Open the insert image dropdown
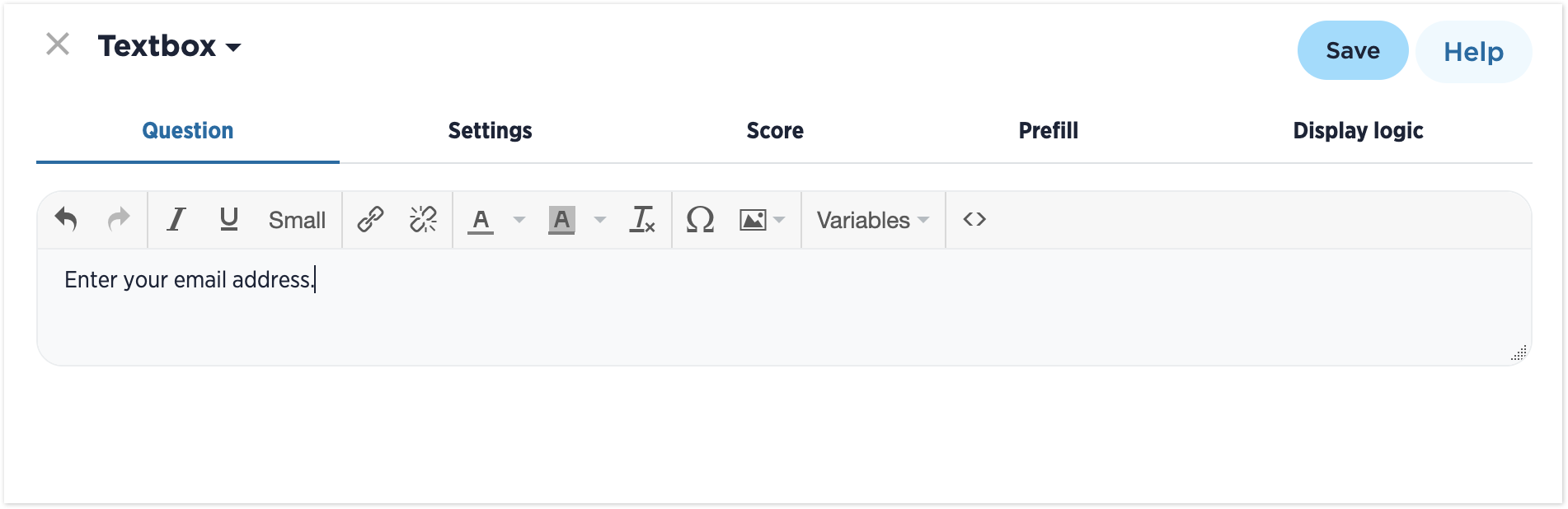 [779, 220]
